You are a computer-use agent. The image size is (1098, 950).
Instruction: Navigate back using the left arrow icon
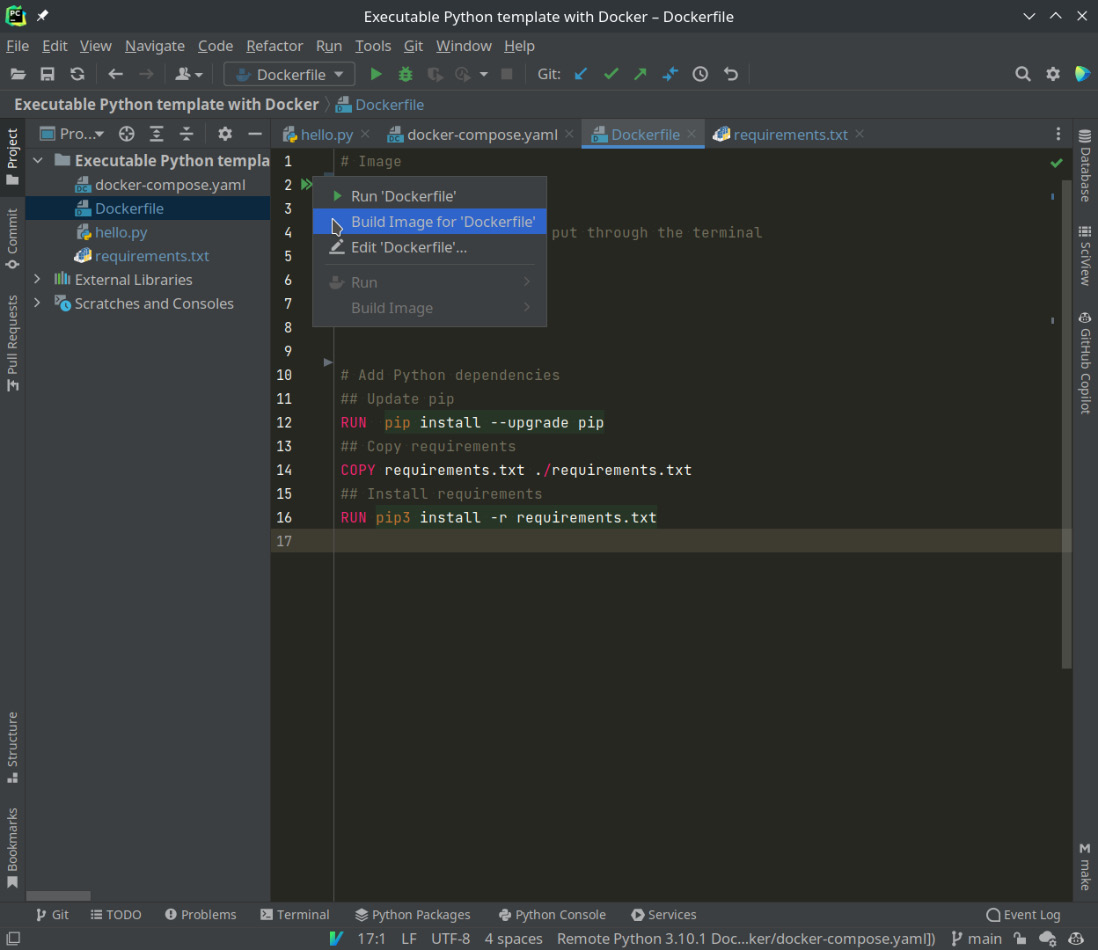coord(116,74)
